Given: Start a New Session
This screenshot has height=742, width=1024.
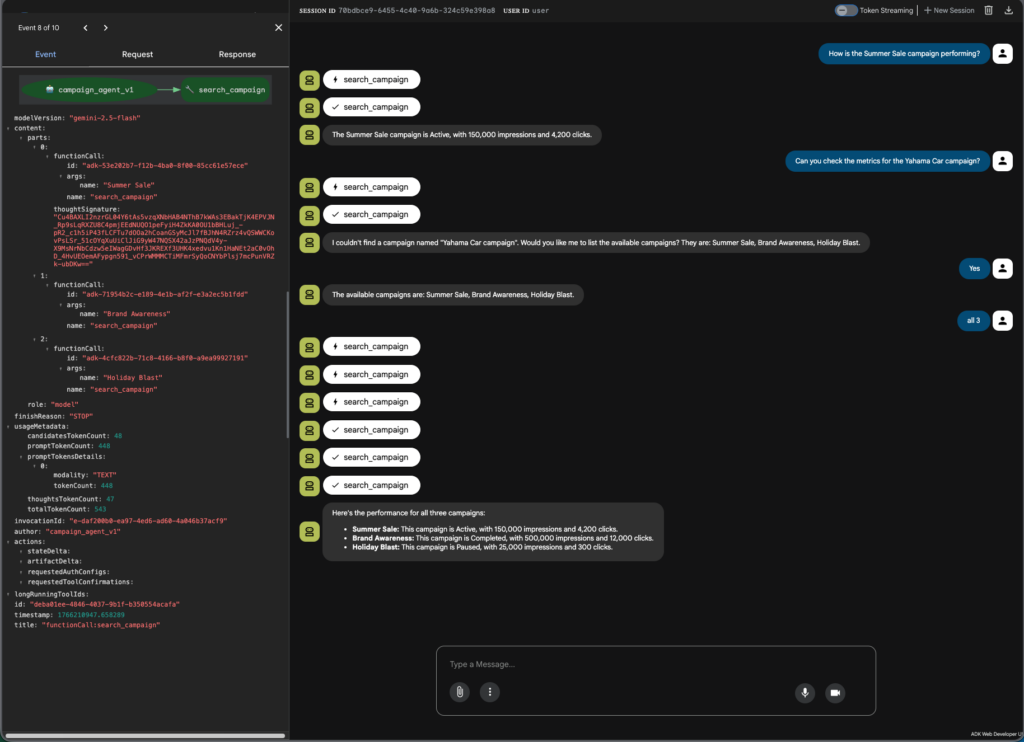Looking at the screenshot, I should point(948,10).
